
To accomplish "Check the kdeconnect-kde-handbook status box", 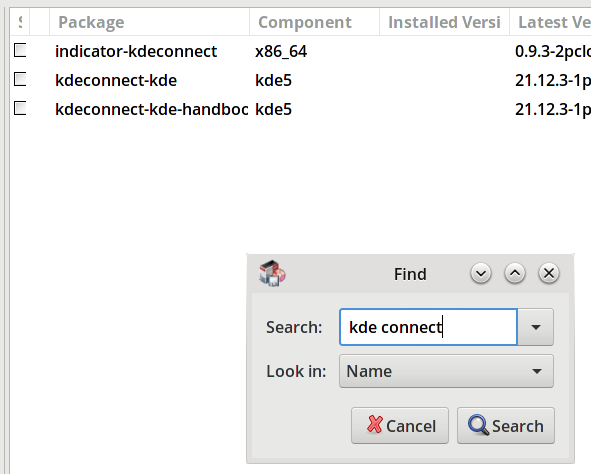I will (20, 108).
